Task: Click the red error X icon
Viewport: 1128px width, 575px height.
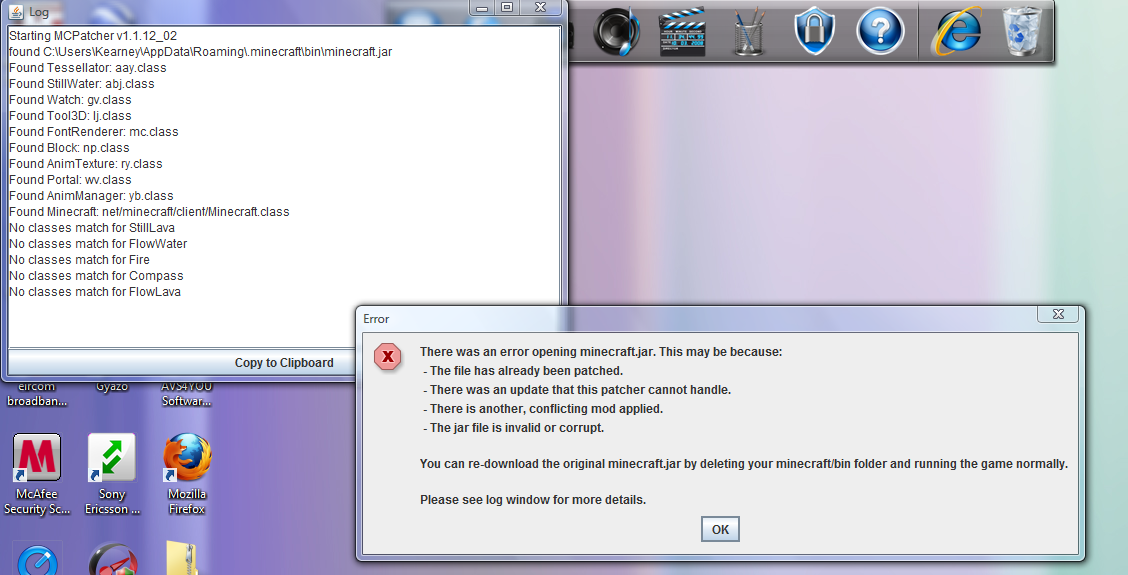Action: 388,356
